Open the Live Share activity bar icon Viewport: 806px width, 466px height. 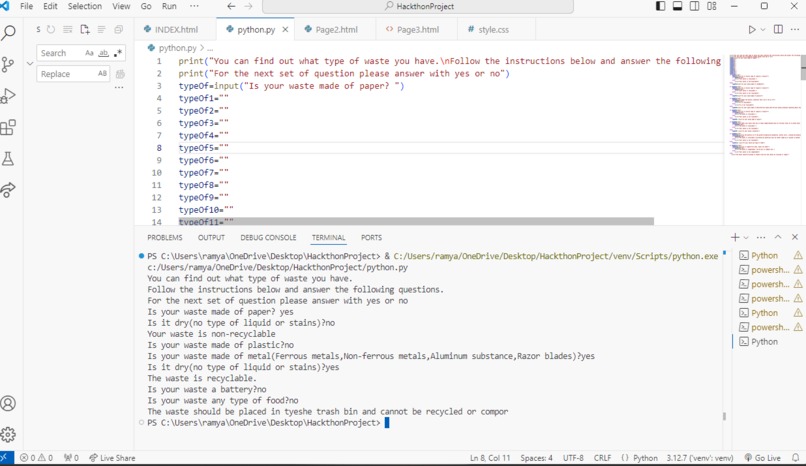click(x=8, y=190)
